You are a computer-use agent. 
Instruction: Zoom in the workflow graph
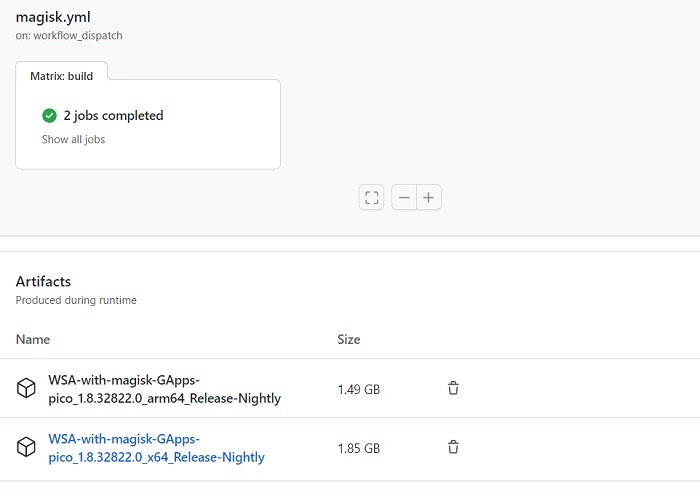[x=429, y=198]
